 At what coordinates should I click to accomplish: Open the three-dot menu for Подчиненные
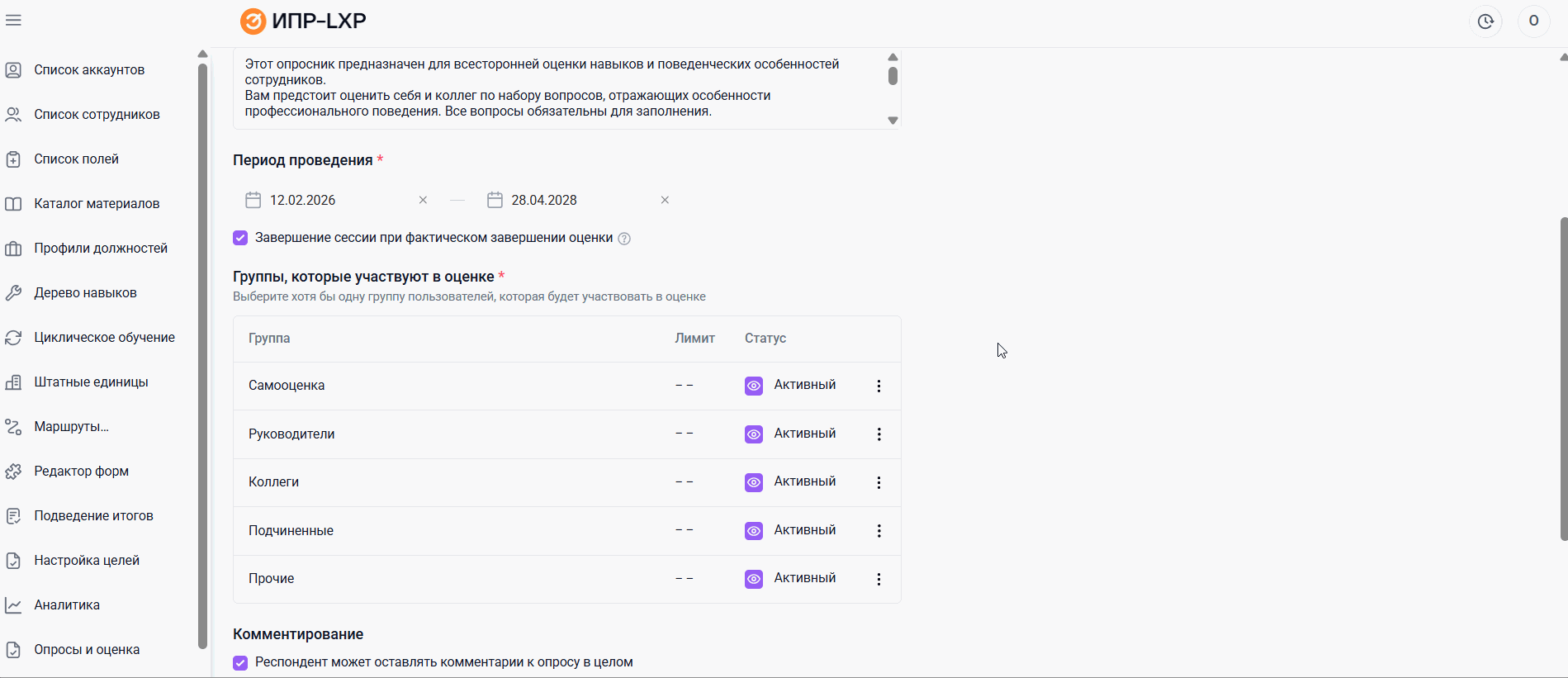pyautogui.click(x=879, y=531)
